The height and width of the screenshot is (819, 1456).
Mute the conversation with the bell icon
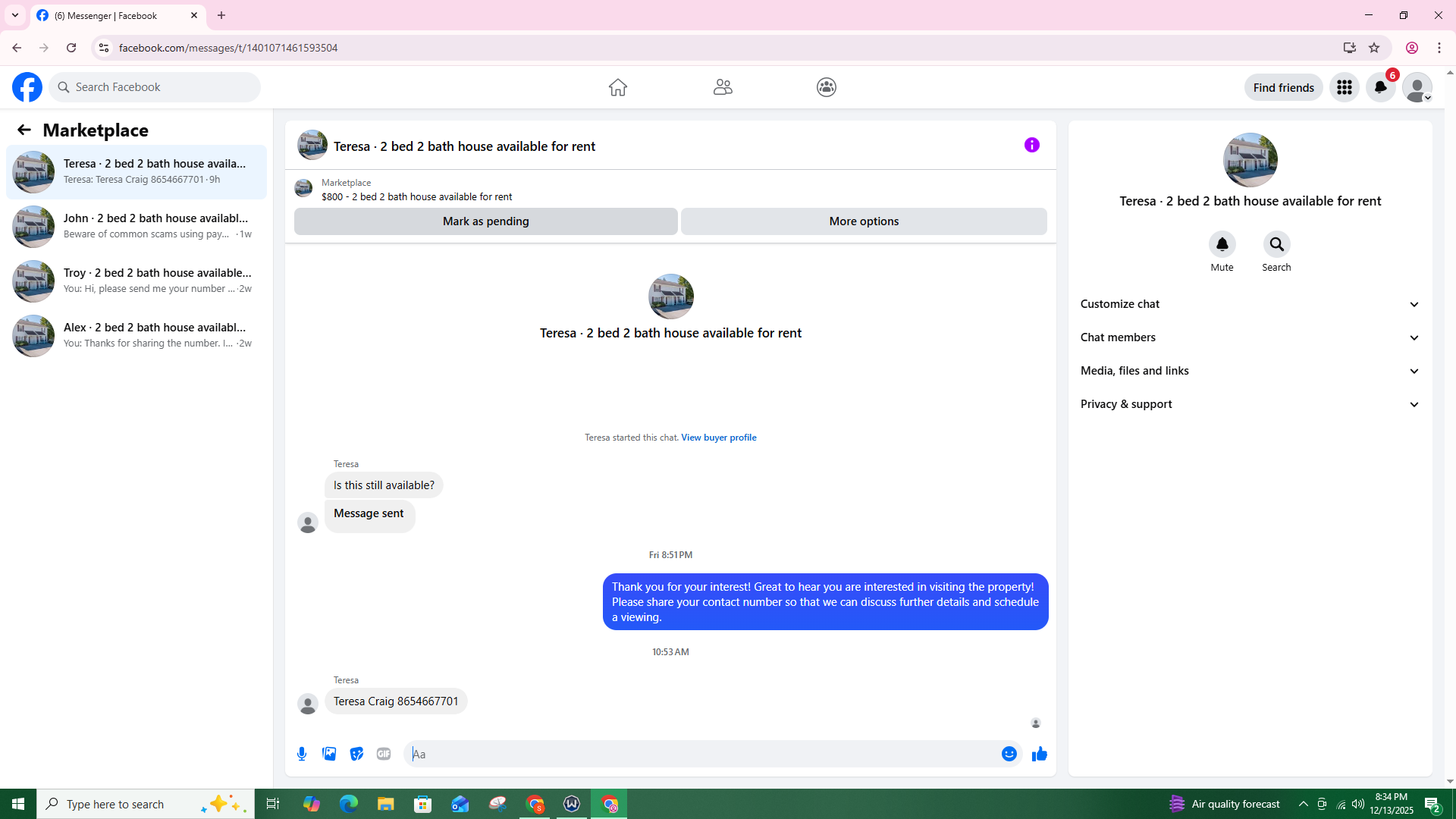1222,244
